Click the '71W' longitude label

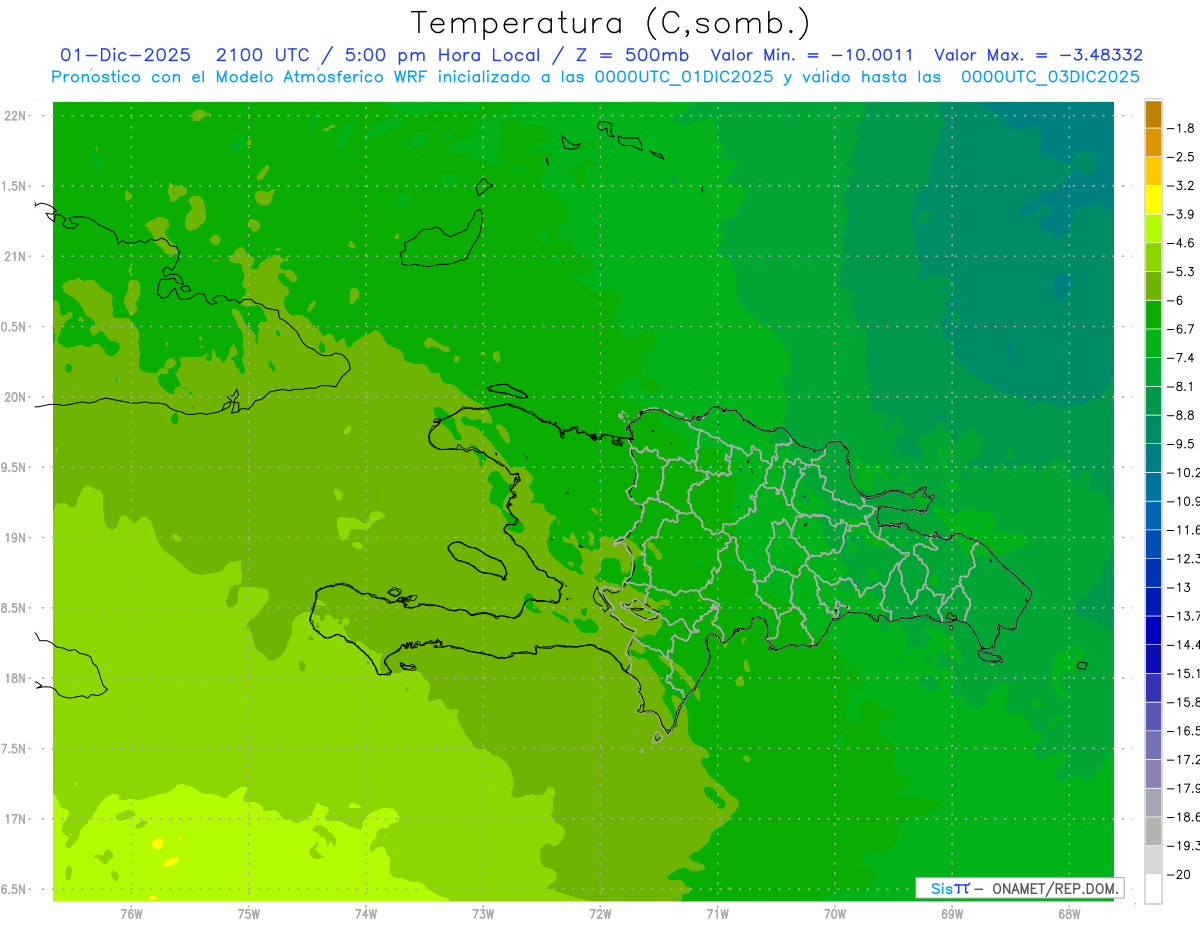[x=717, y=914]
